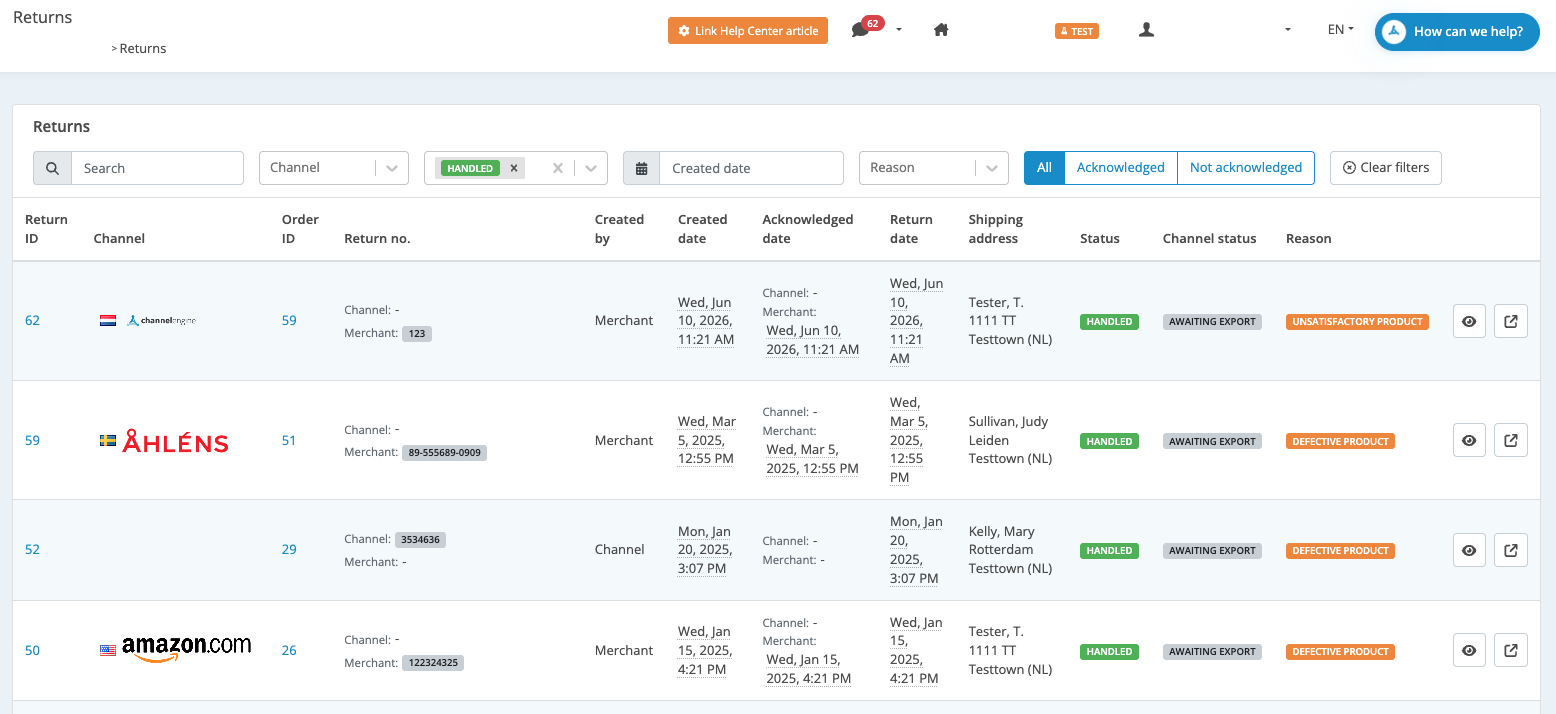Clear all values in the status filter
This screenshot has width=1556, height=714.
point(559,168)
